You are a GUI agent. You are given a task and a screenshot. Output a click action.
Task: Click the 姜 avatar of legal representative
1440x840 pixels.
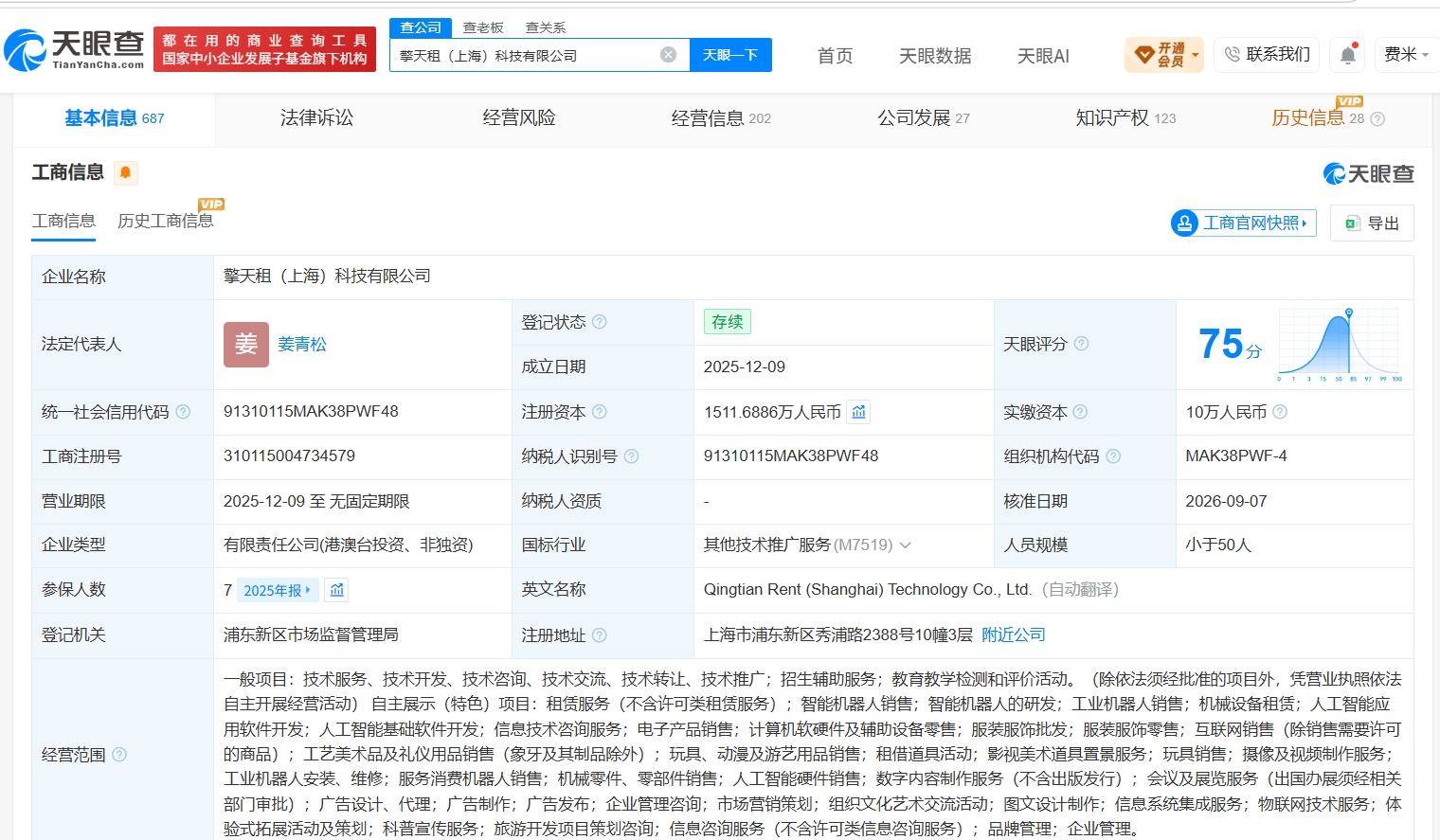(246, 344)
